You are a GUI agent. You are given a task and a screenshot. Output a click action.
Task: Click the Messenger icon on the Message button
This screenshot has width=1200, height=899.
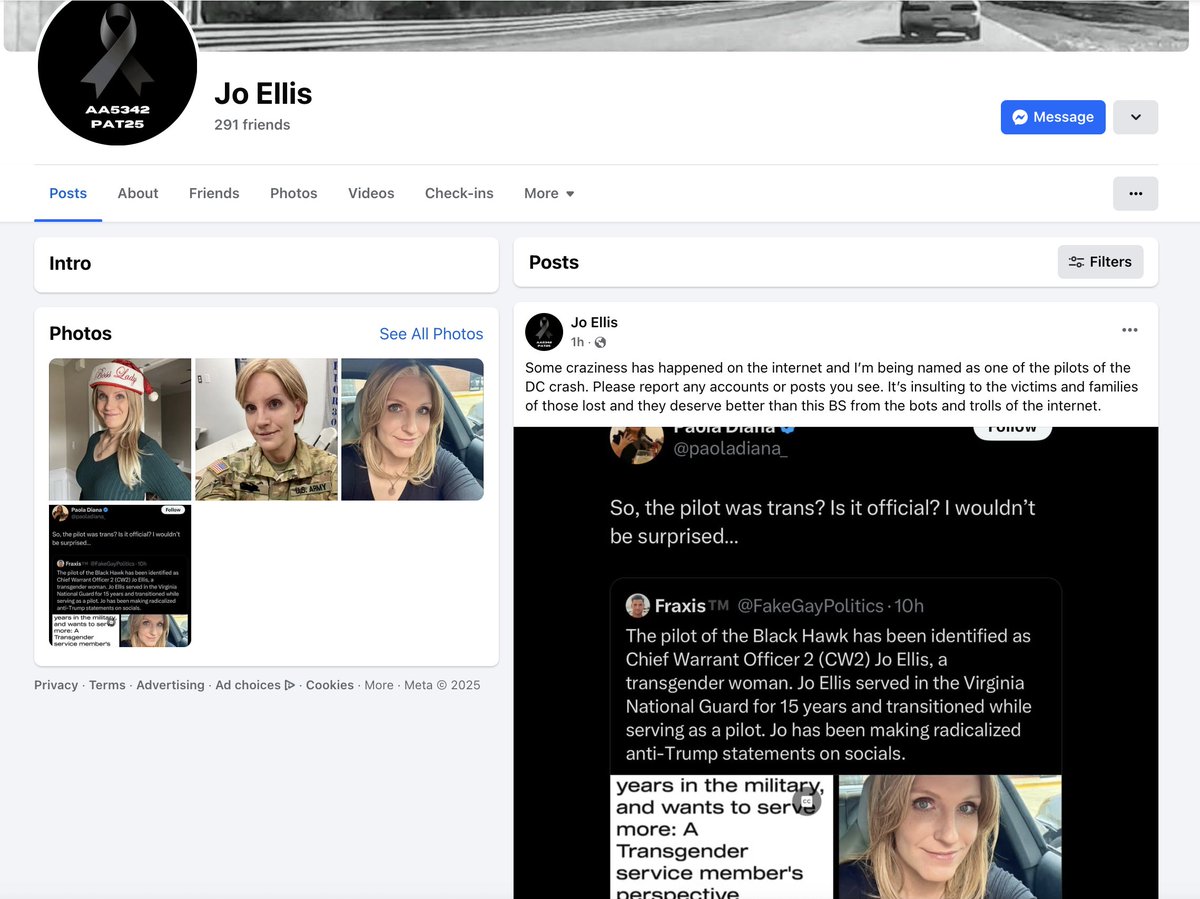pos(1020,117)
